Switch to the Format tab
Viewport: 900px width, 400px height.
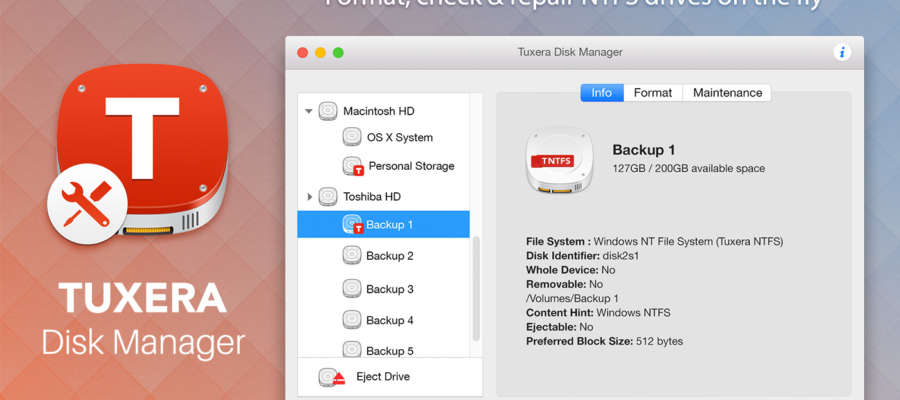click(x=653, y=93)
